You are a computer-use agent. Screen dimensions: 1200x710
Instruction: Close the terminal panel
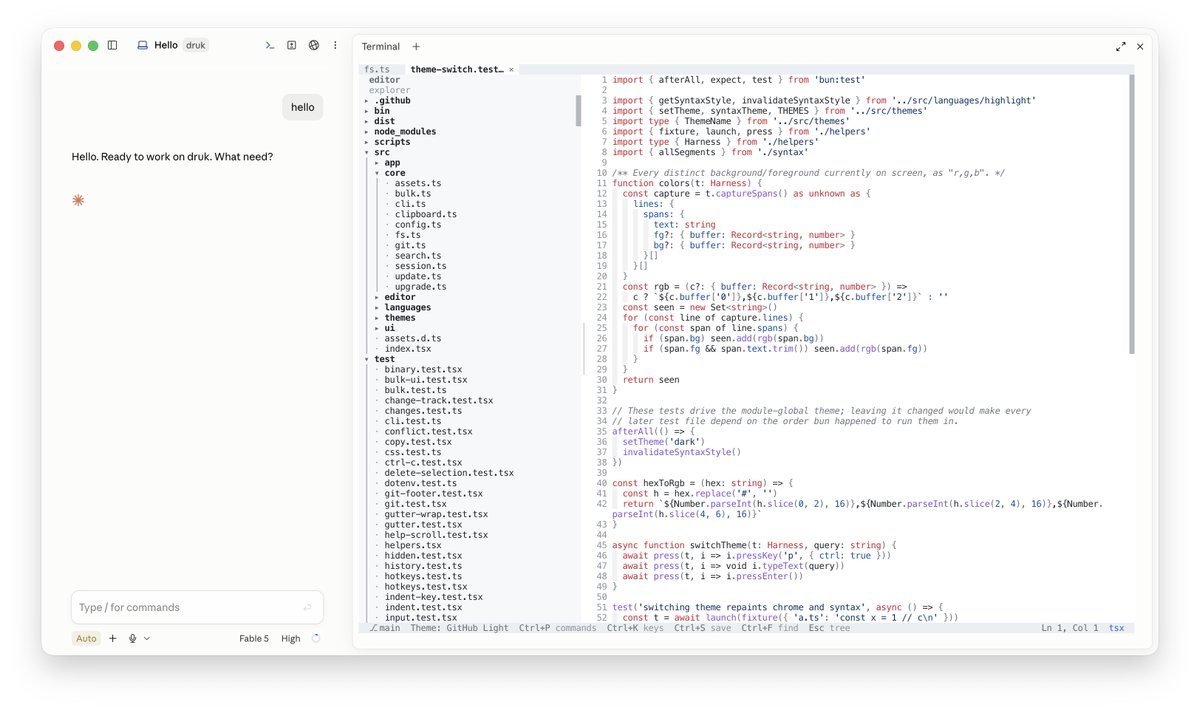click(x=1140, y=46)
